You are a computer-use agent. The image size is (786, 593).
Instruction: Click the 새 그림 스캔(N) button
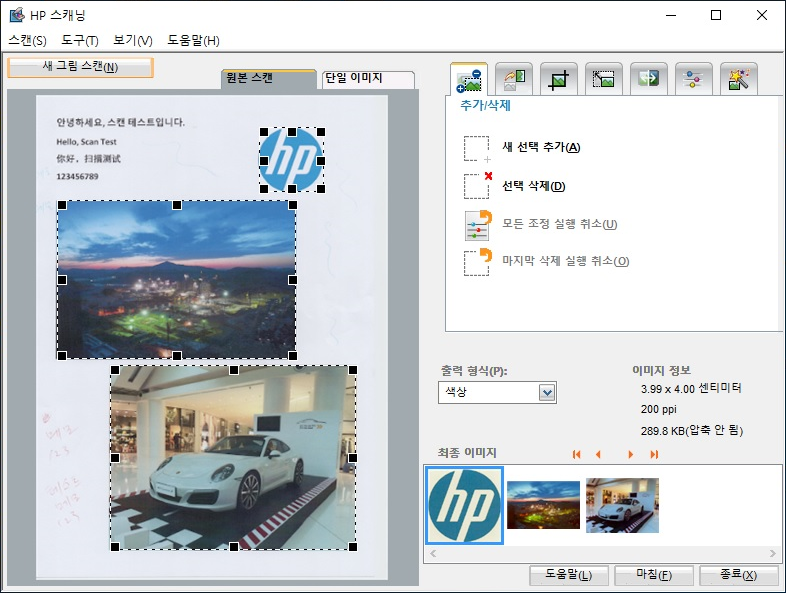coord(80,67)
